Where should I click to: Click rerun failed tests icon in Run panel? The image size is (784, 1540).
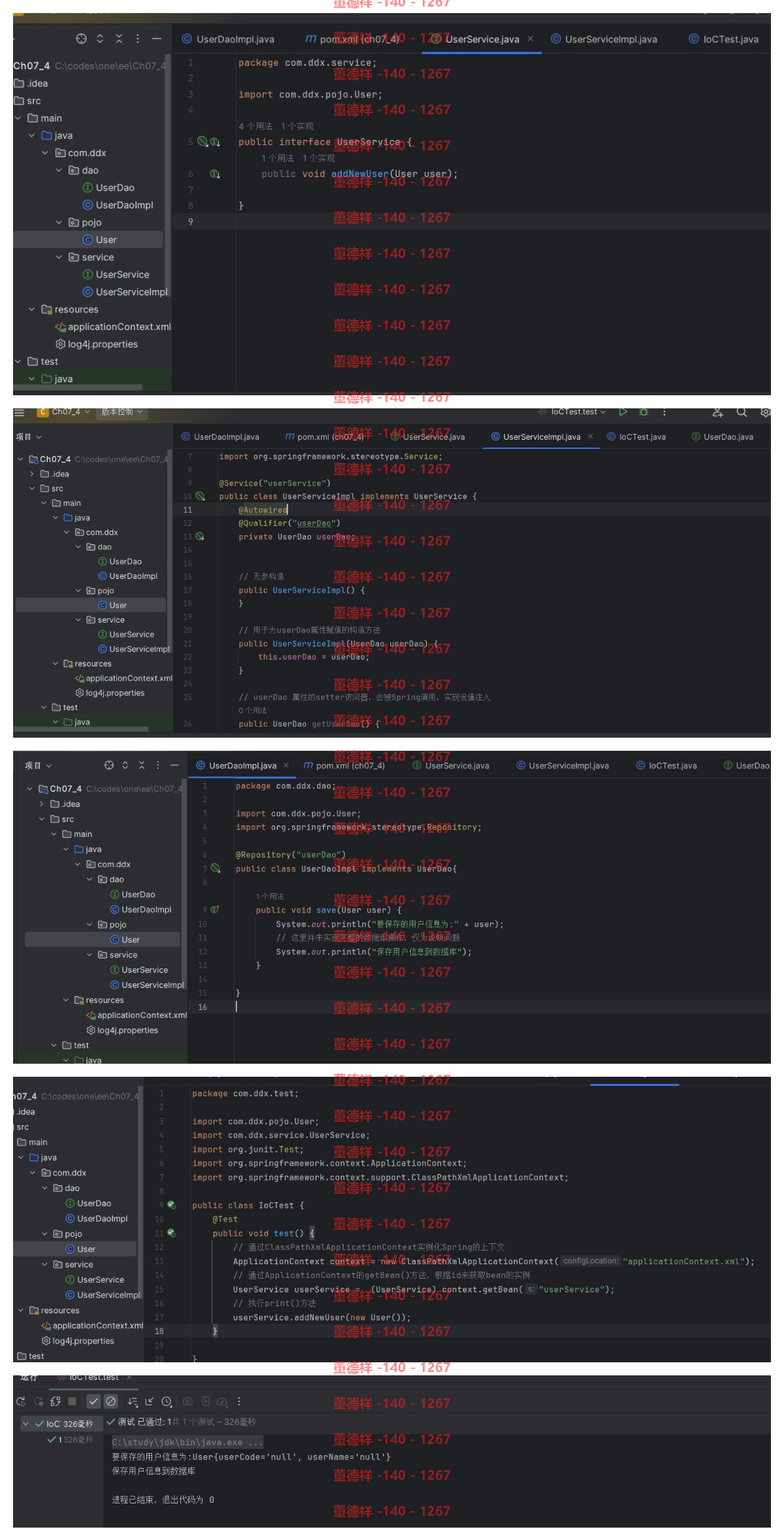point(39,1401)
